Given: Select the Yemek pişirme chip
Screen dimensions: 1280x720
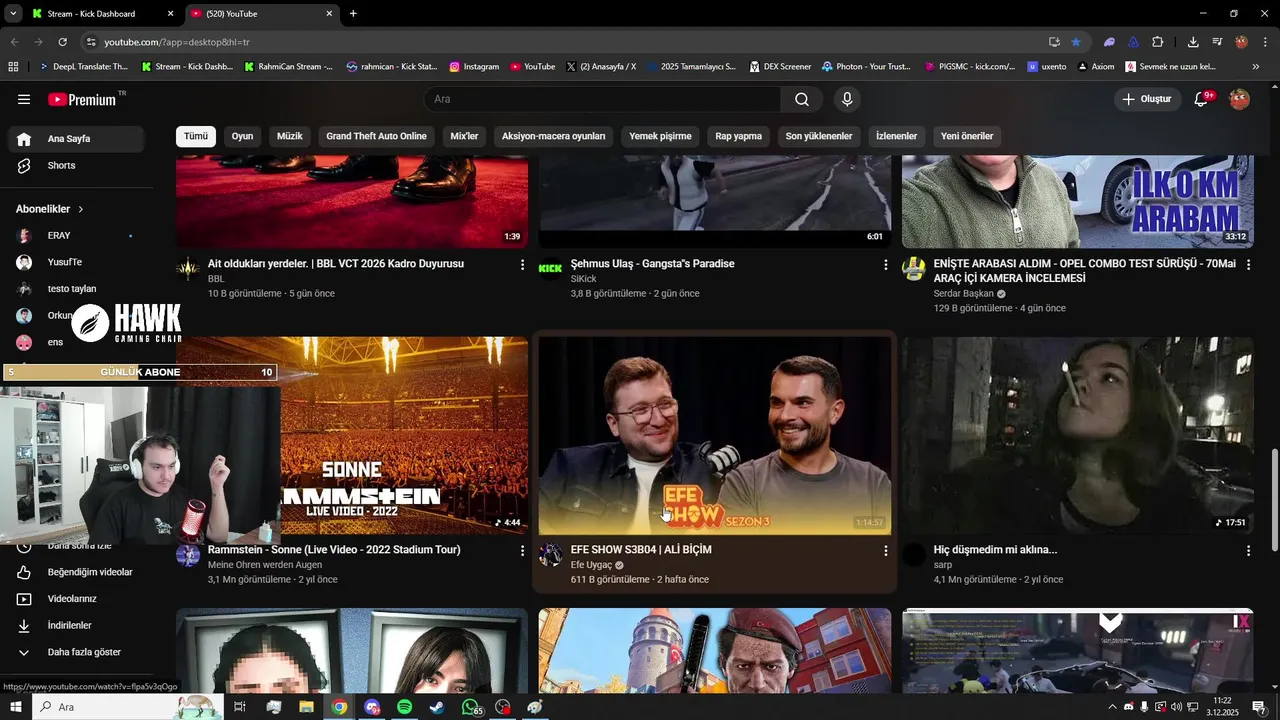Looking at the screenshot, I should point(660,136).
